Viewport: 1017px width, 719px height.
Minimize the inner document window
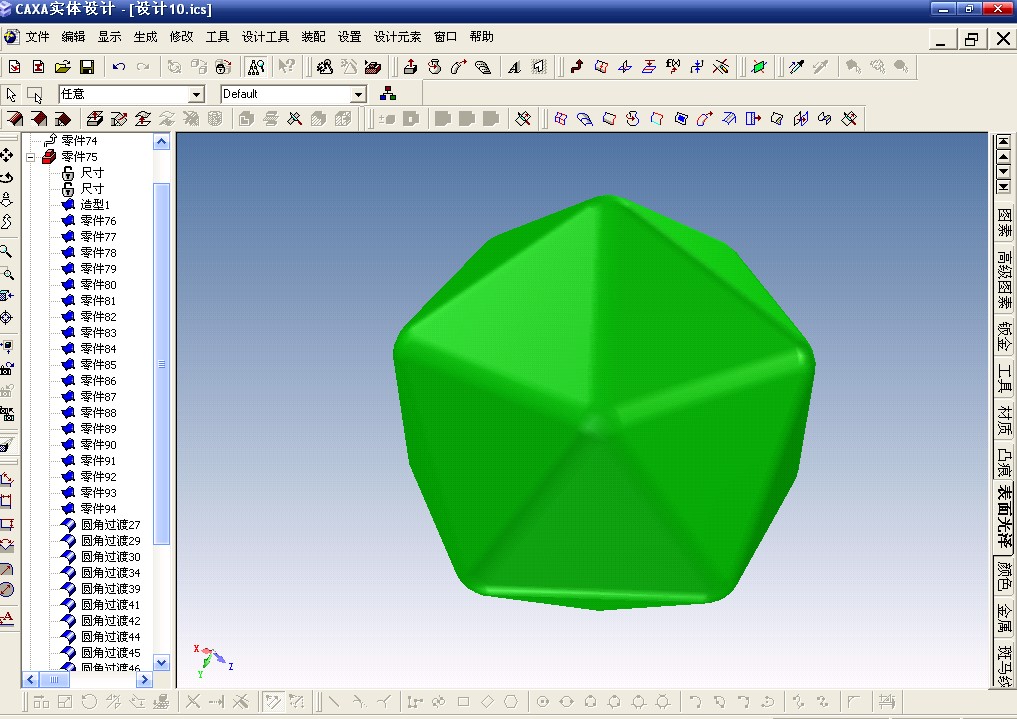941,39
